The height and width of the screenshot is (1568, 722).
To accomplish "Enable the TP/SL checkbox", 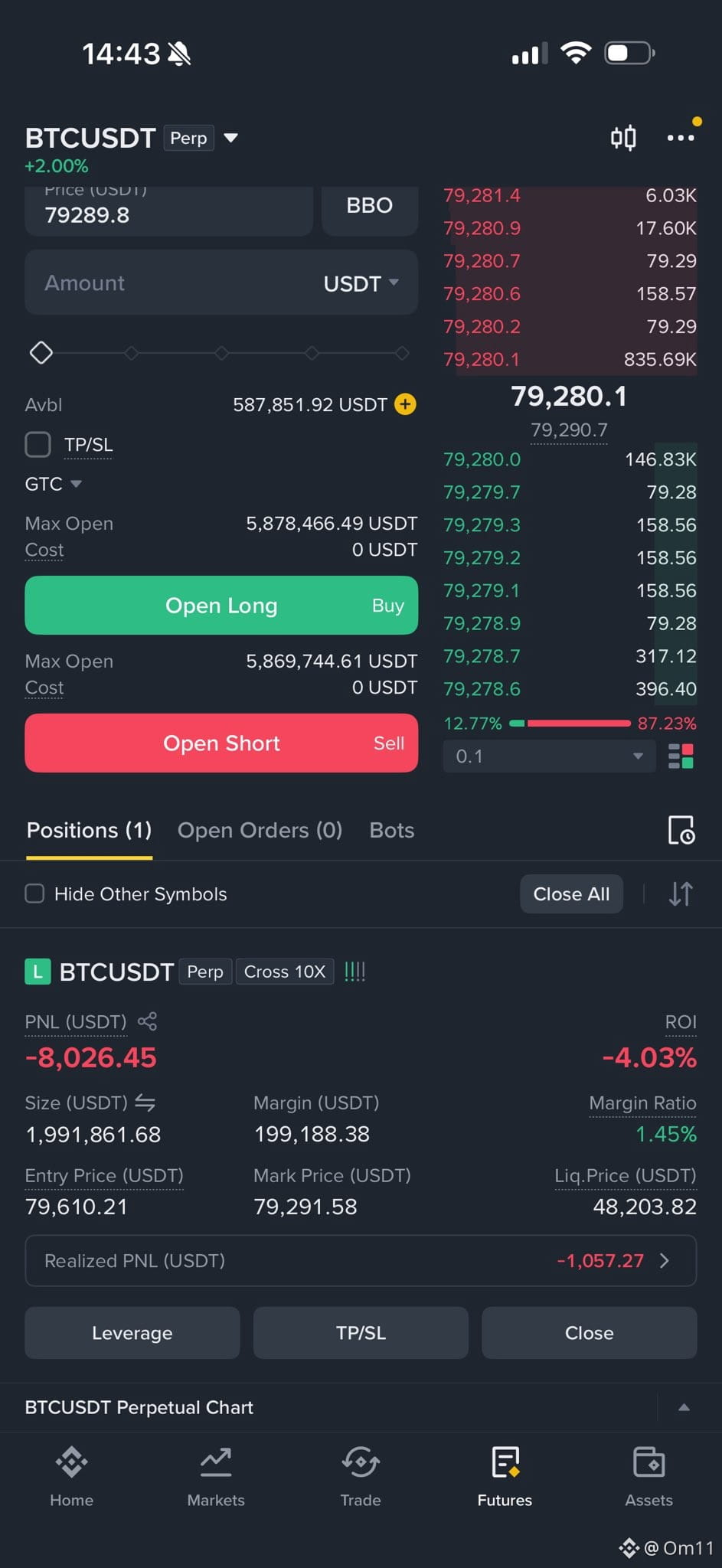I will [38, 444].
